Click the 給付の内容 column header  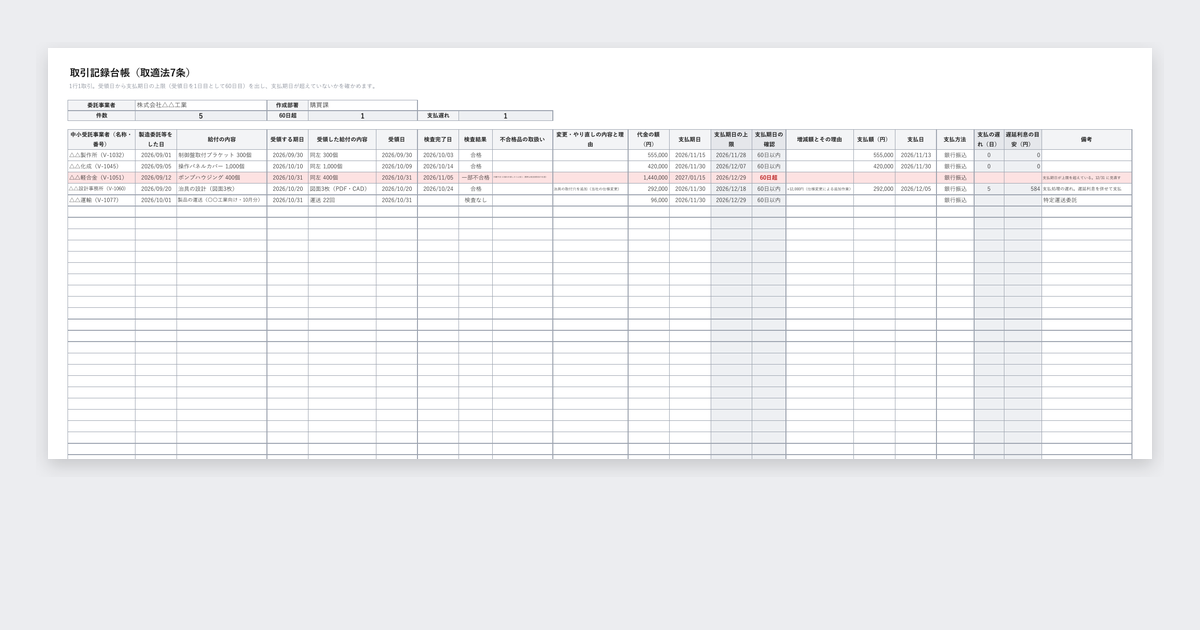(x=222, y=139)
